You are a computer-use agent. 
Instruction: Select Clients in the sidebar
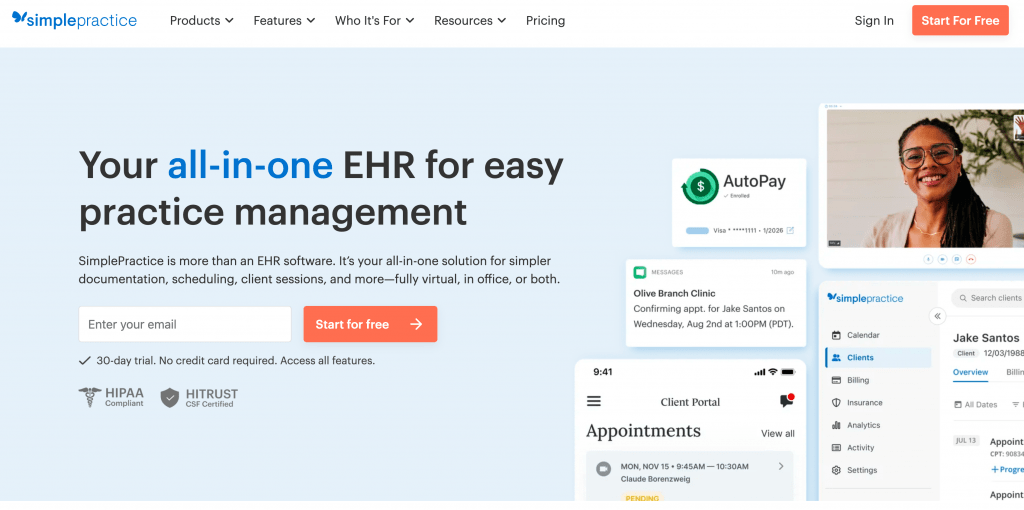[x=878, y=357]
